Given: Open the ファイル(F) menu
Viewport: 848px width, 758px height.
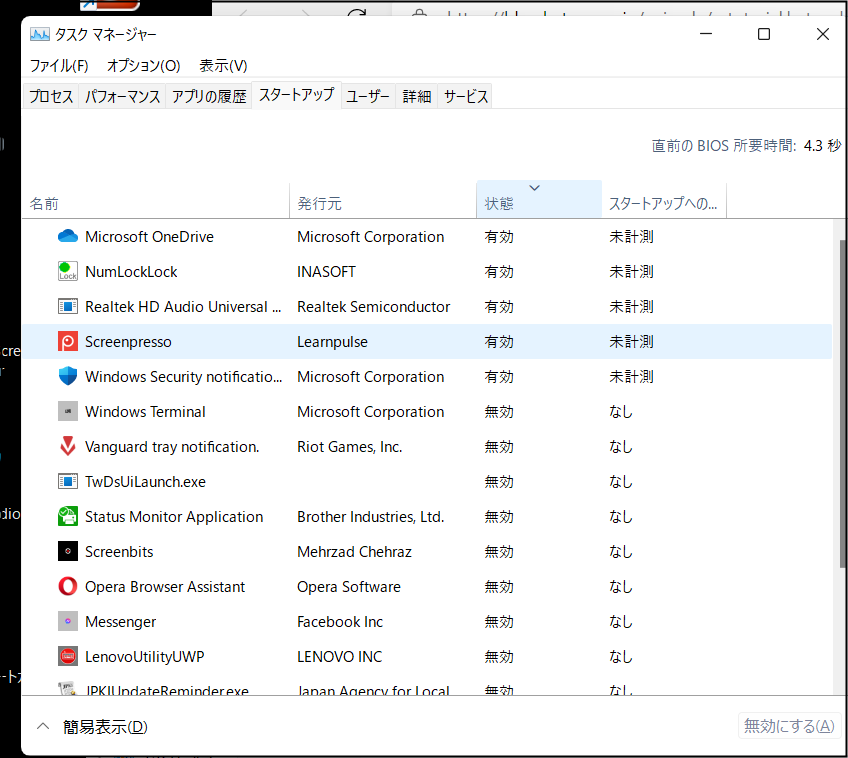Looking at the screenshot, I should click(x=59, y=66).
